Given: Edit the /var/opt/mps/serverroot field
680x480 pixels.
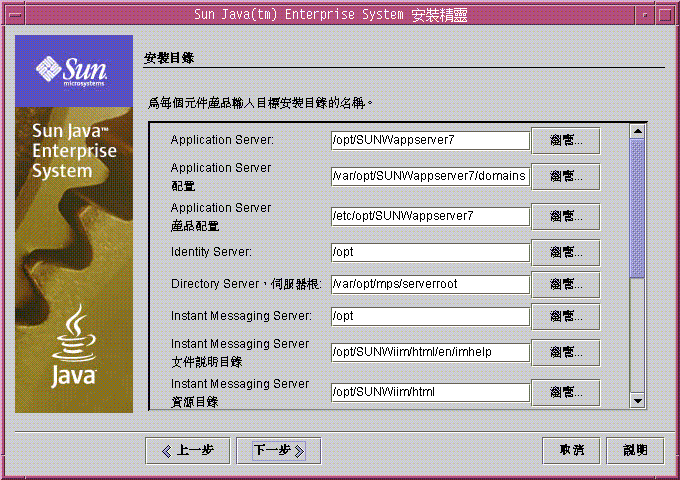Looking at the screenshot, I should (x=430, y=284).
